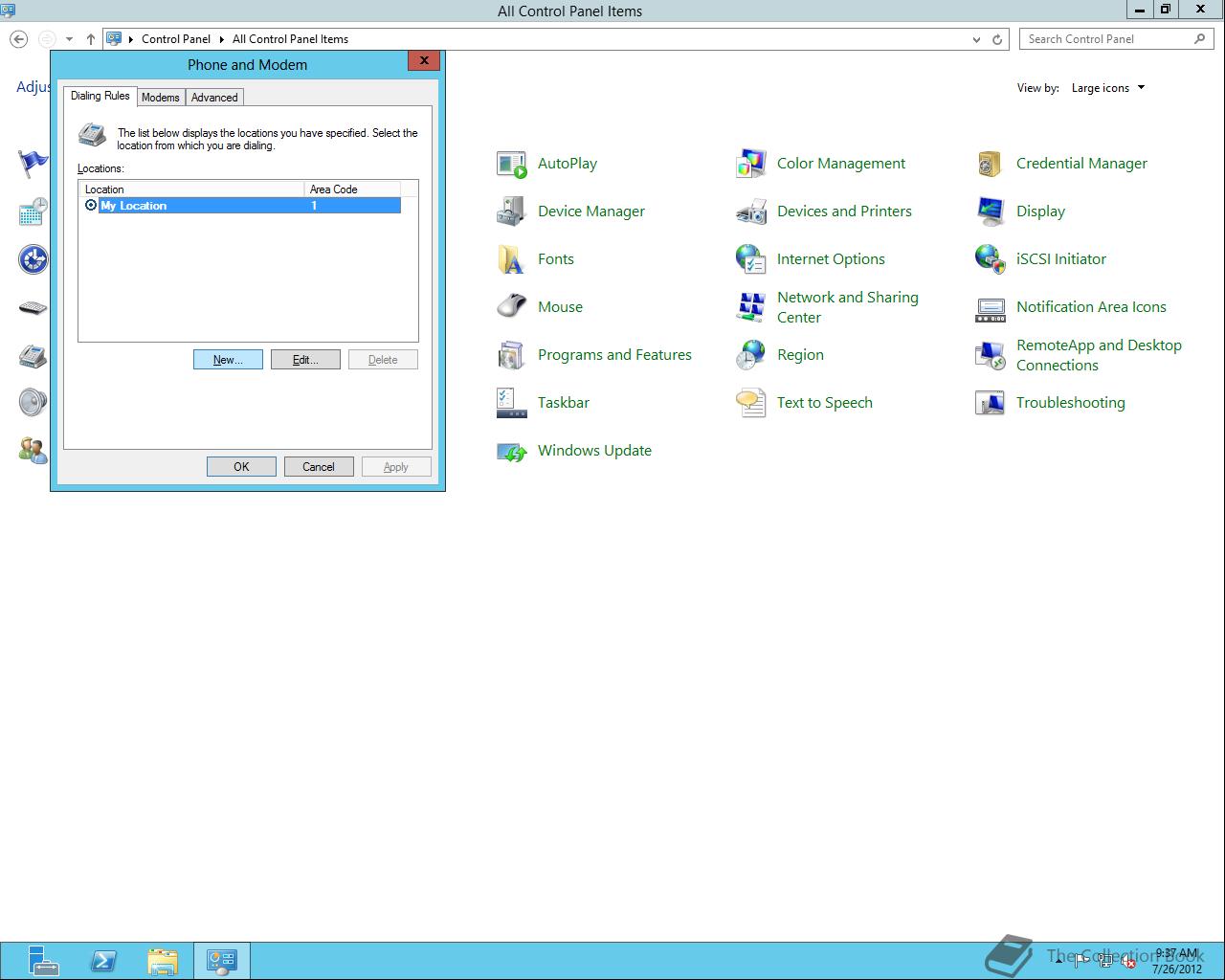Click the New button to add a dialing location

coord(227,359)
